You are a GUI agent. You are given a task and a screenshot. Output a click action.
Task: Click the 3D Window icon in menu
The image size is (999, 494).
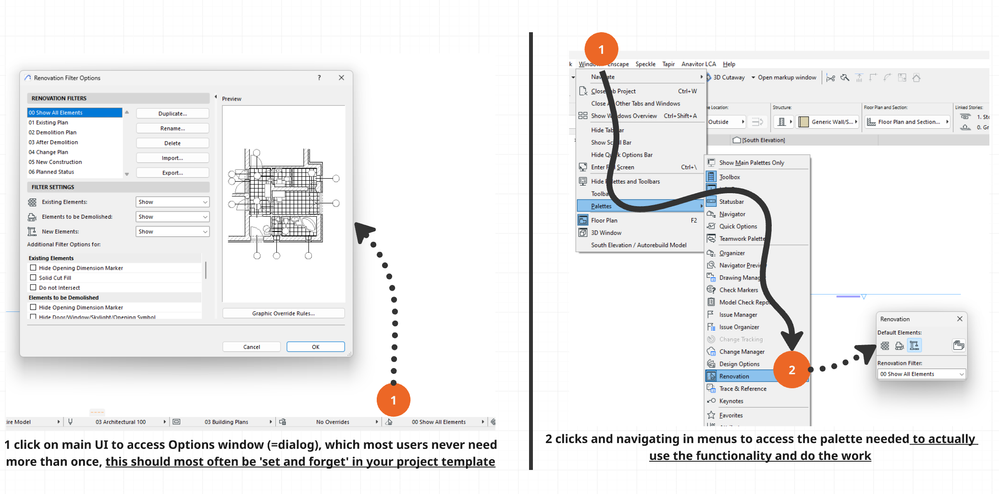pos(583,233)
